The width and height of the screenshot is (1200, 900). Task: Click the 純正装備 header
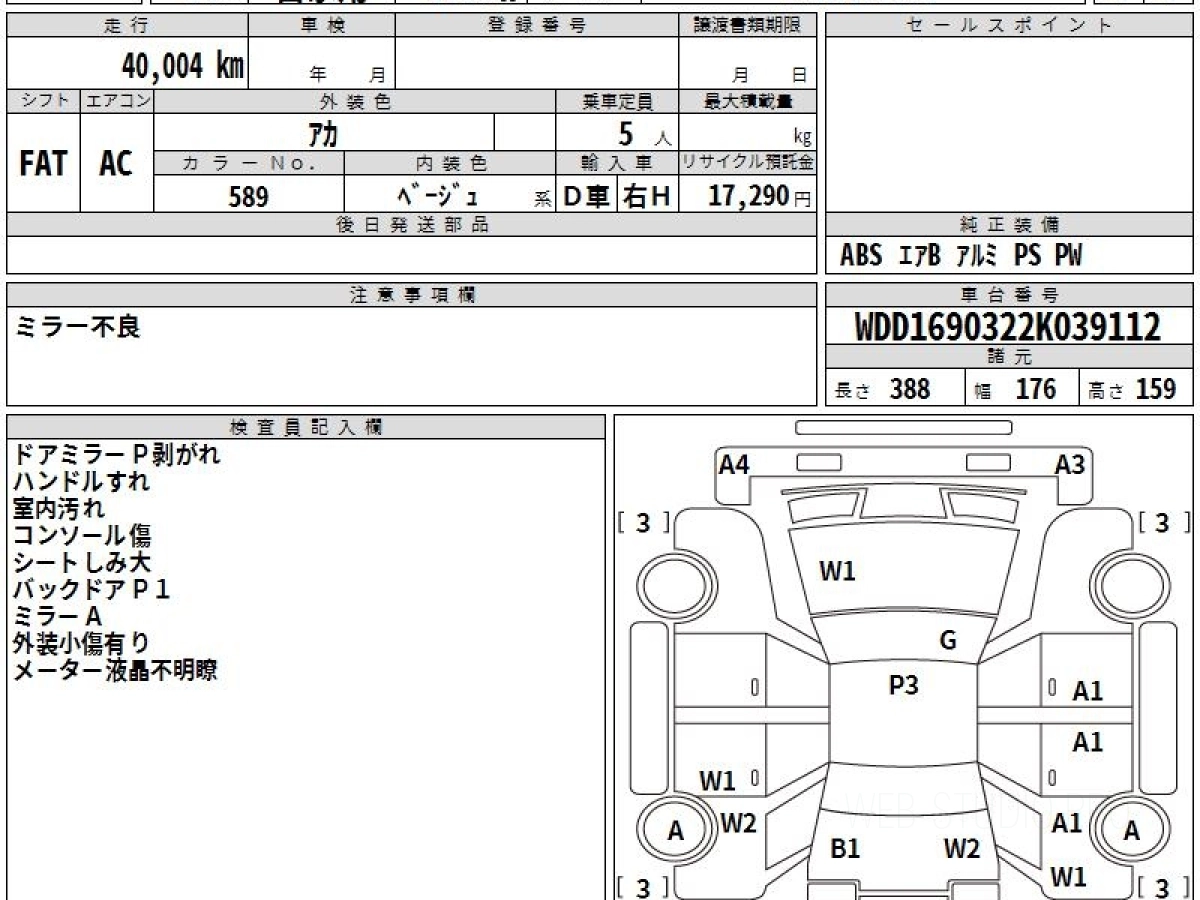click(x=1009, y=225)
